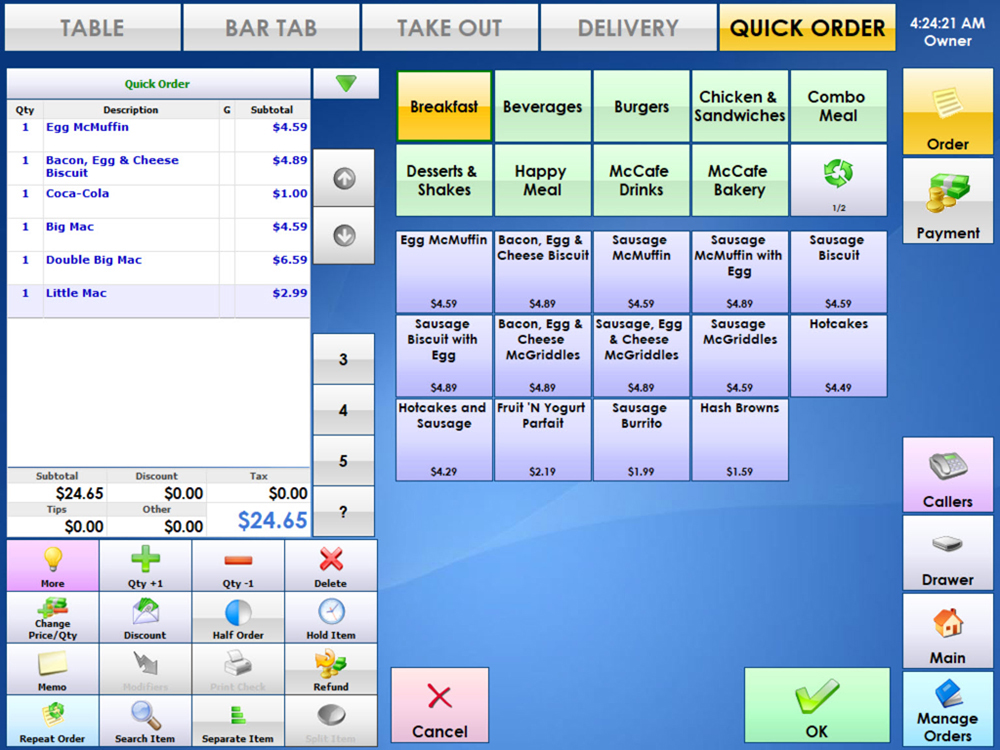Open the McCafe Drinks category
Viewport: 1000px width, 750px height.
(642, 180)
